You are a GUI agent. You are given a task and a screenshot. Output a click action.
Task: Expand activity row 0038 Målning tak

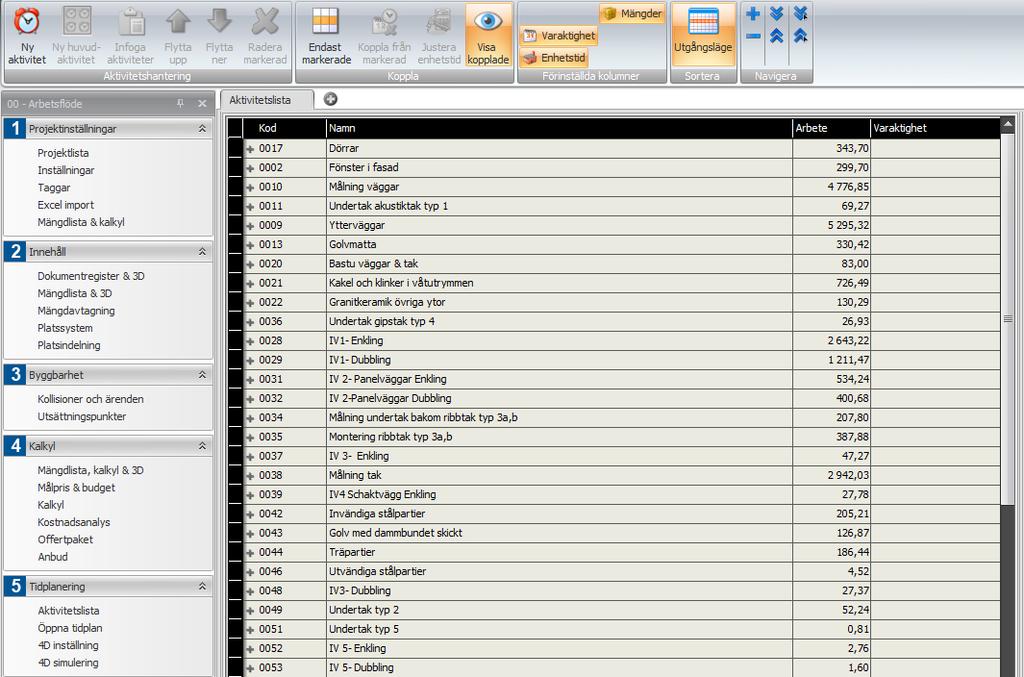tap(250, 476)
